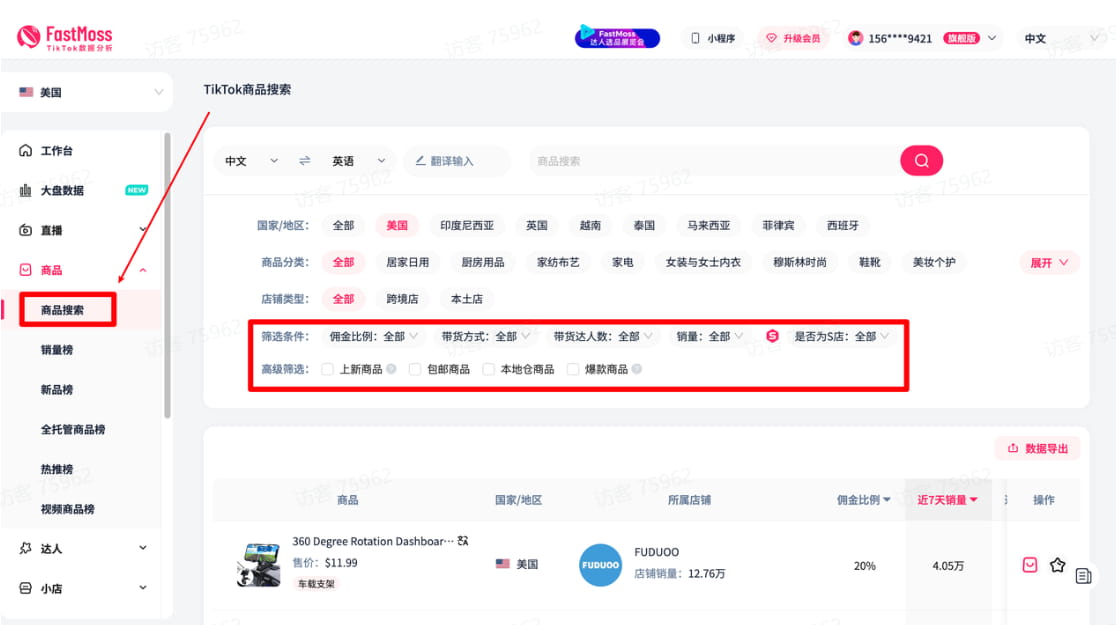Click the user avatar icon
Image resolution: width=1116 pixels, height=625 pixels.
pyautogui.click(x=855, y=38)
